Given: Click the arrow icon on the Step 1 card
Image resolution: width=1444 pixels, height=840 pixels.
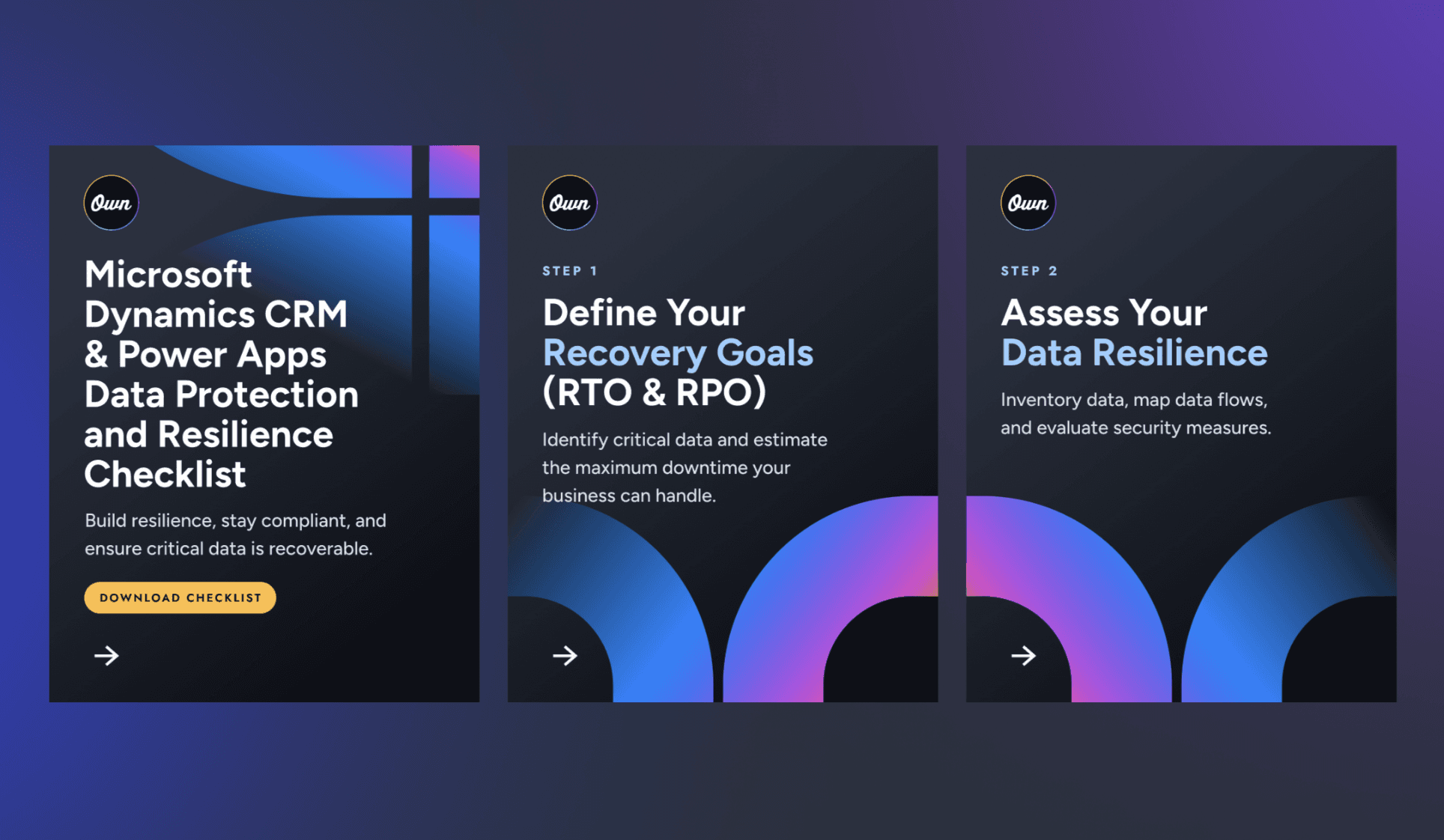Looking at the screenshot, I should tap(565, 656).
